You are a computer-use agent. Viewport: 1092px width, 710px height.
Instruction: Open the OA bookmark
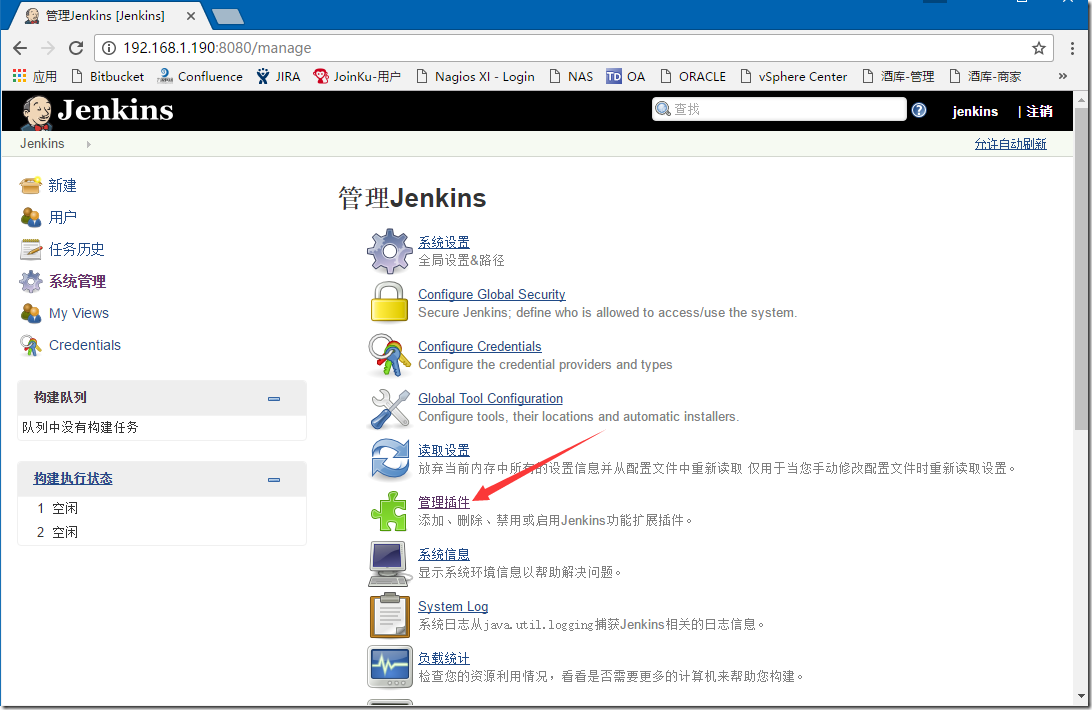pos(625,76)
